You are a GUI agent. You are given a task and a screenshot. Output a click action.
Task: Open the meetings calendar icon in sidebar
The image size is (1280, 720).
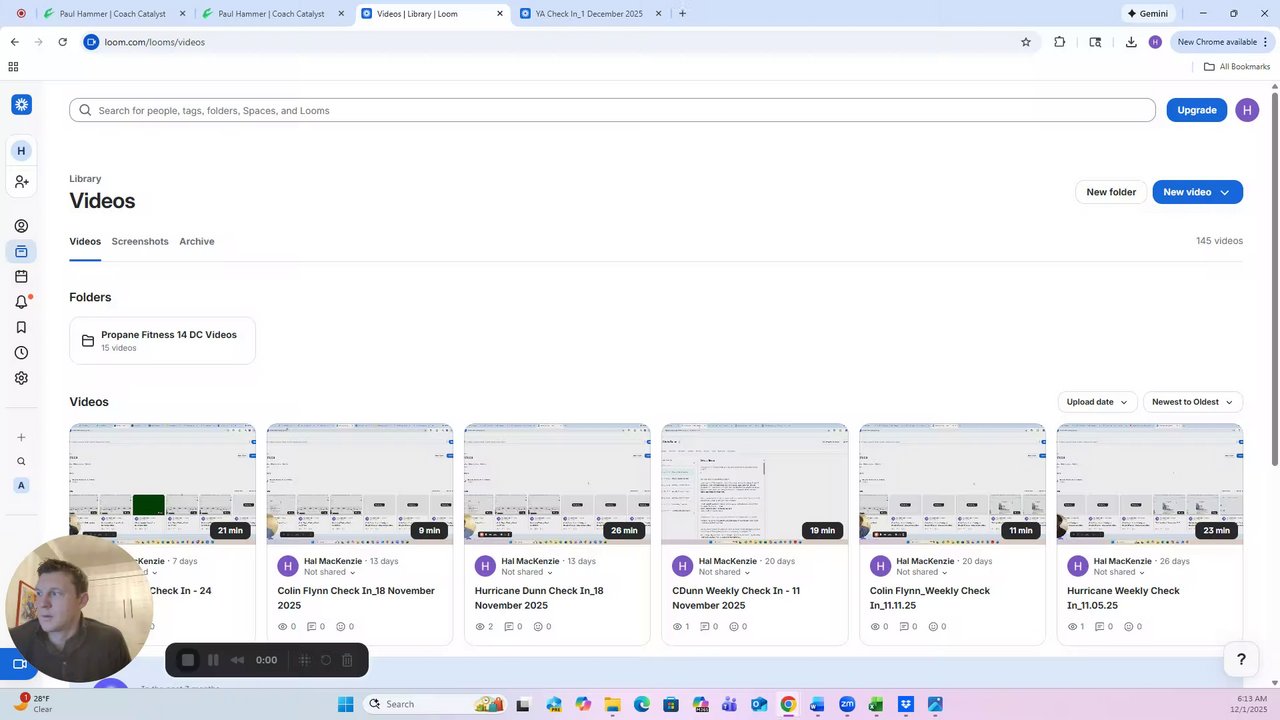21,277
